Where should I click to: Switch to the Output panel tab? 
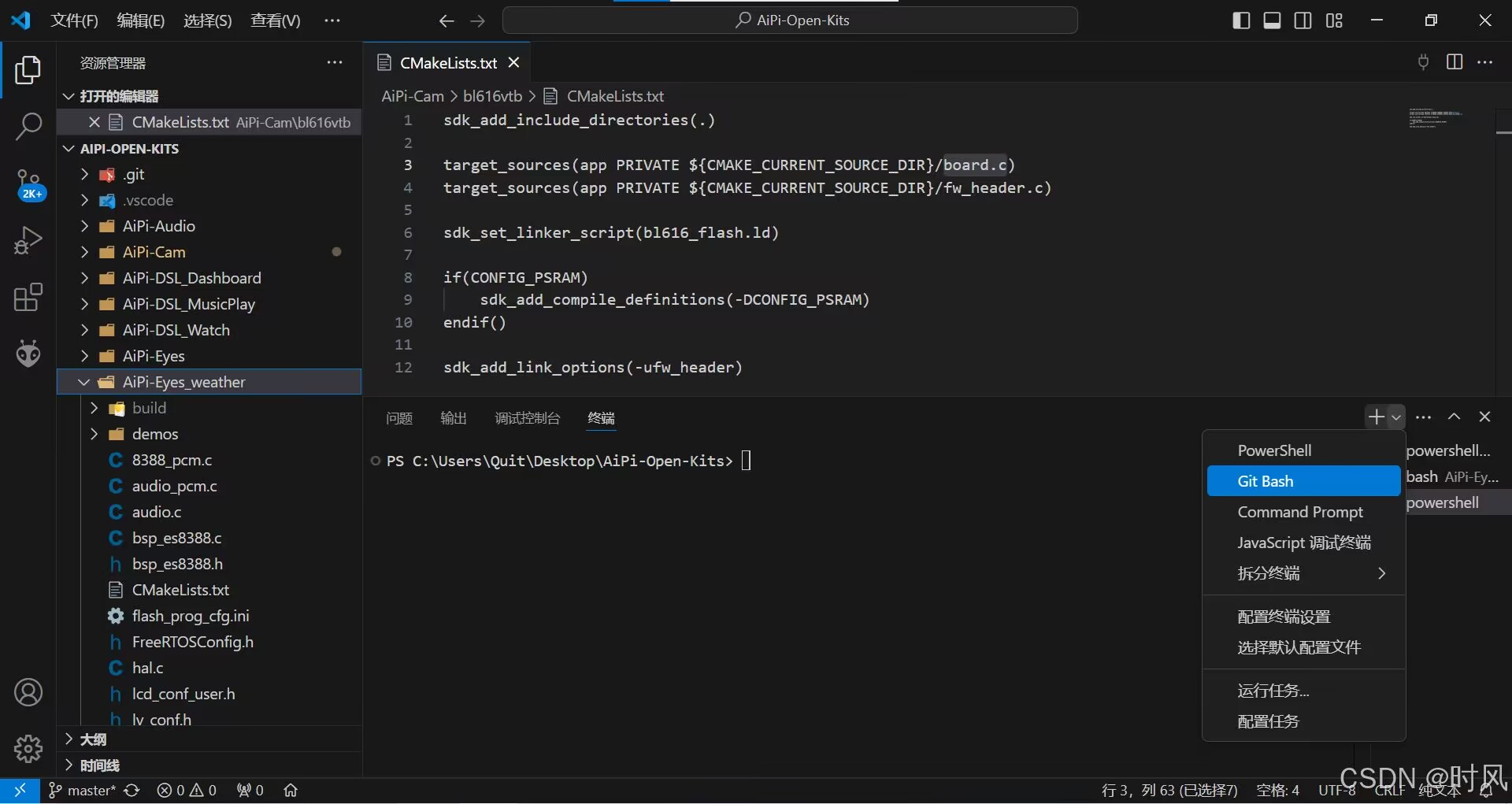454,418
